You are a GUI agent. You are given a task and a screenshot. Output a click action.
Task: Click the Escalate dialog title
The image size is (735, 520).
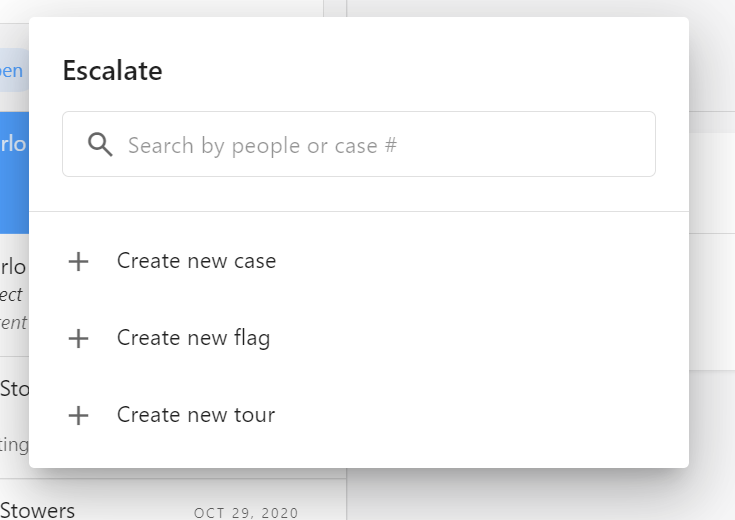(112, 71)
